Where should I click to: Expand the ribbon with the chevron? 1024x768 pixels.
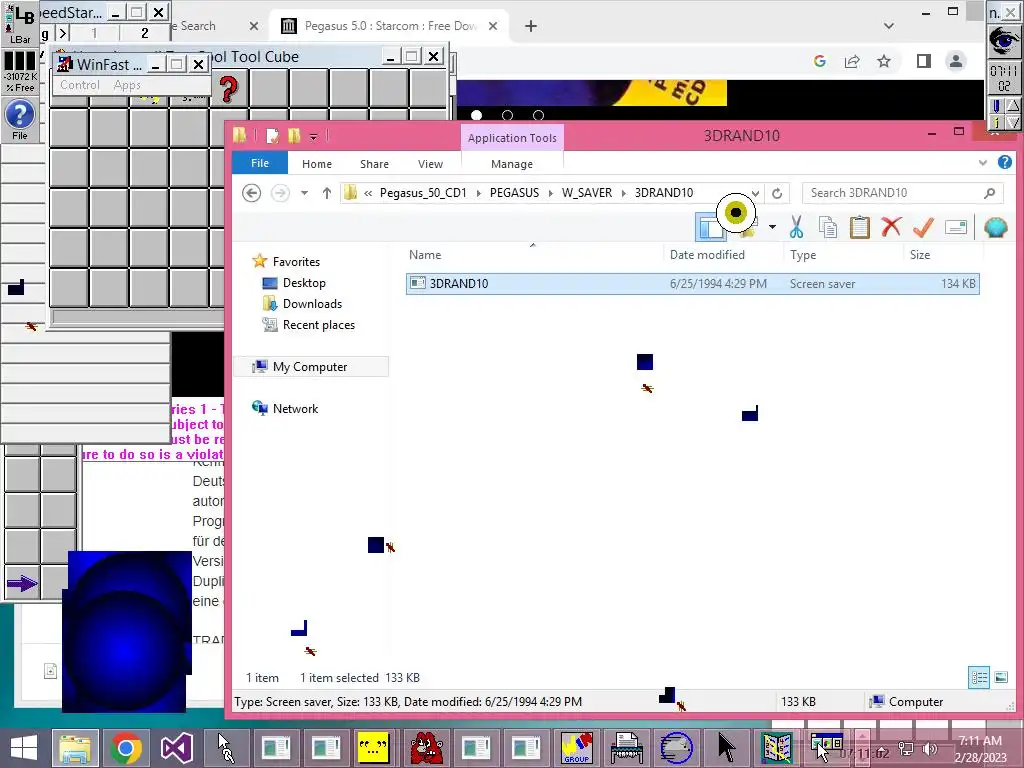(983, 163)
